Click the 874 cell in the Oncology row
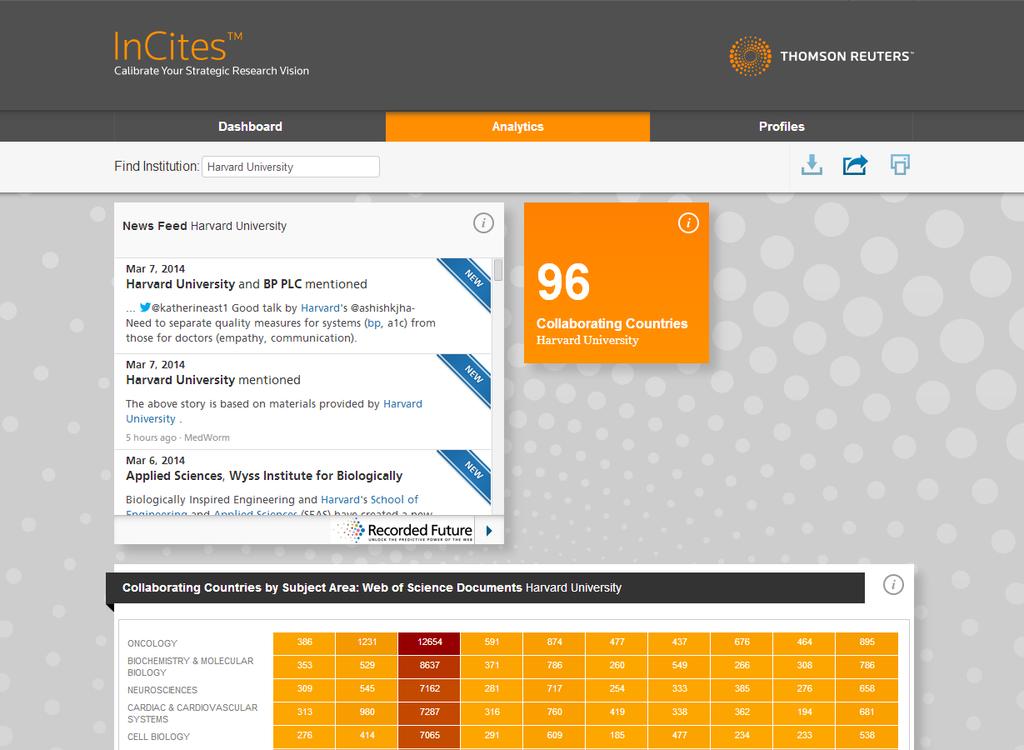1024x750 pixels. [554, 642]
